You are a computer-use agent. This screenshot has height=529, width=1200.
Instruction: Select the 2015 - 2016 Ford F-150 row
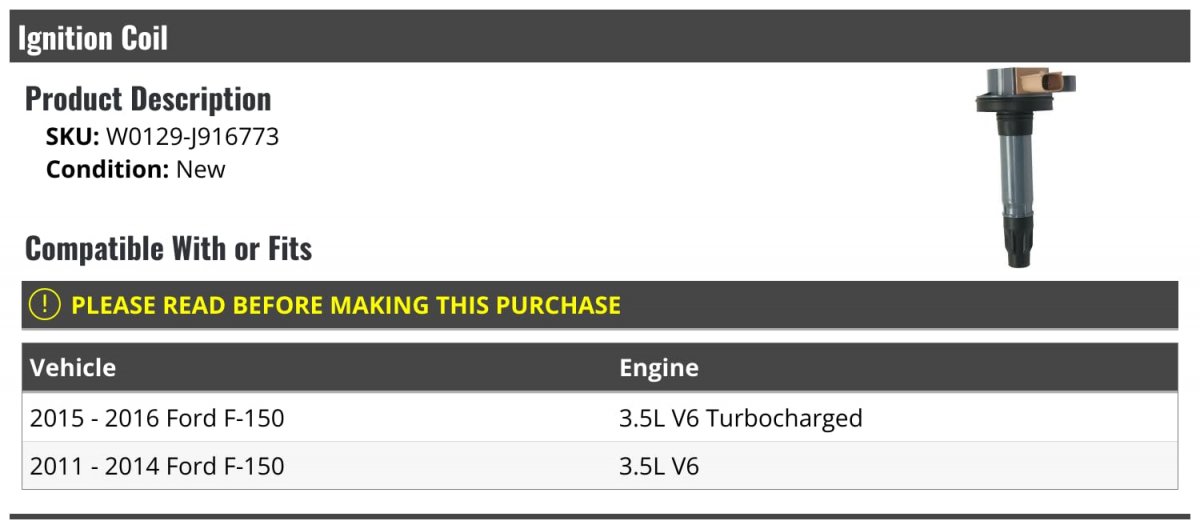[x=600, y=417]
